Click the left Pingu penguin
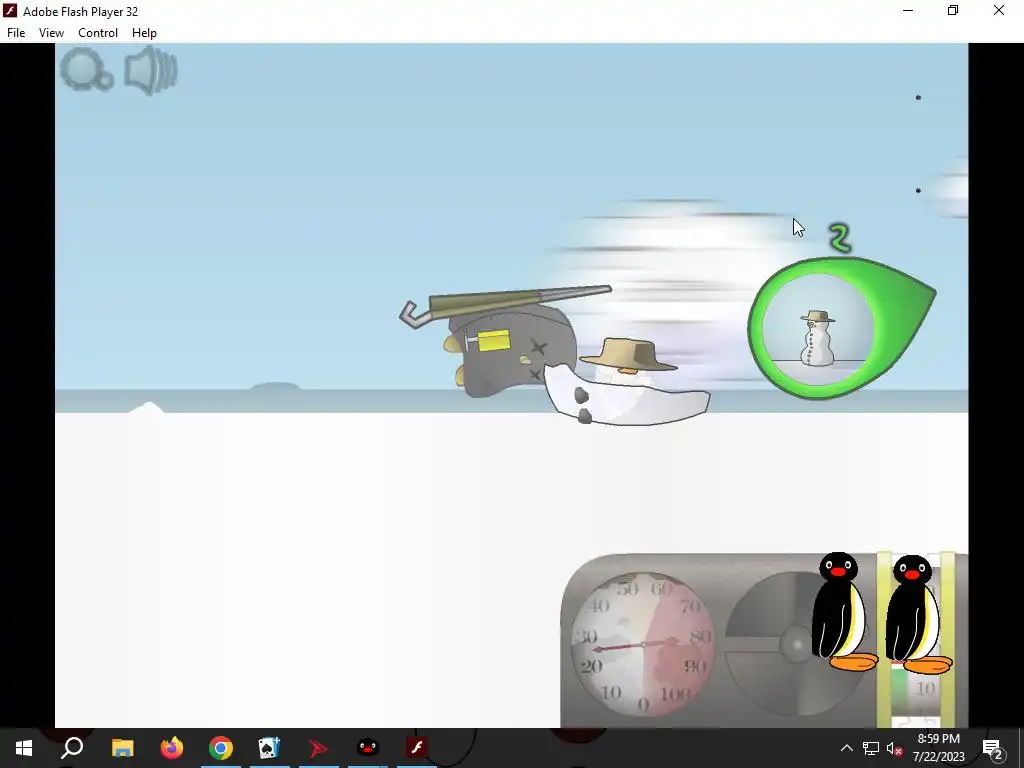The width and height of the screenshot is (1024, 768). coord(843,612)
